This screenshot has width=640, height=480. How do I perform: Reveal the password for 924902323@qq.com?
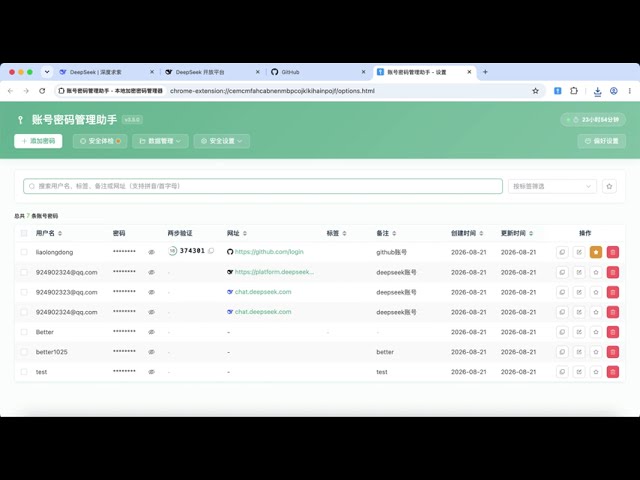tap(151, 292)
